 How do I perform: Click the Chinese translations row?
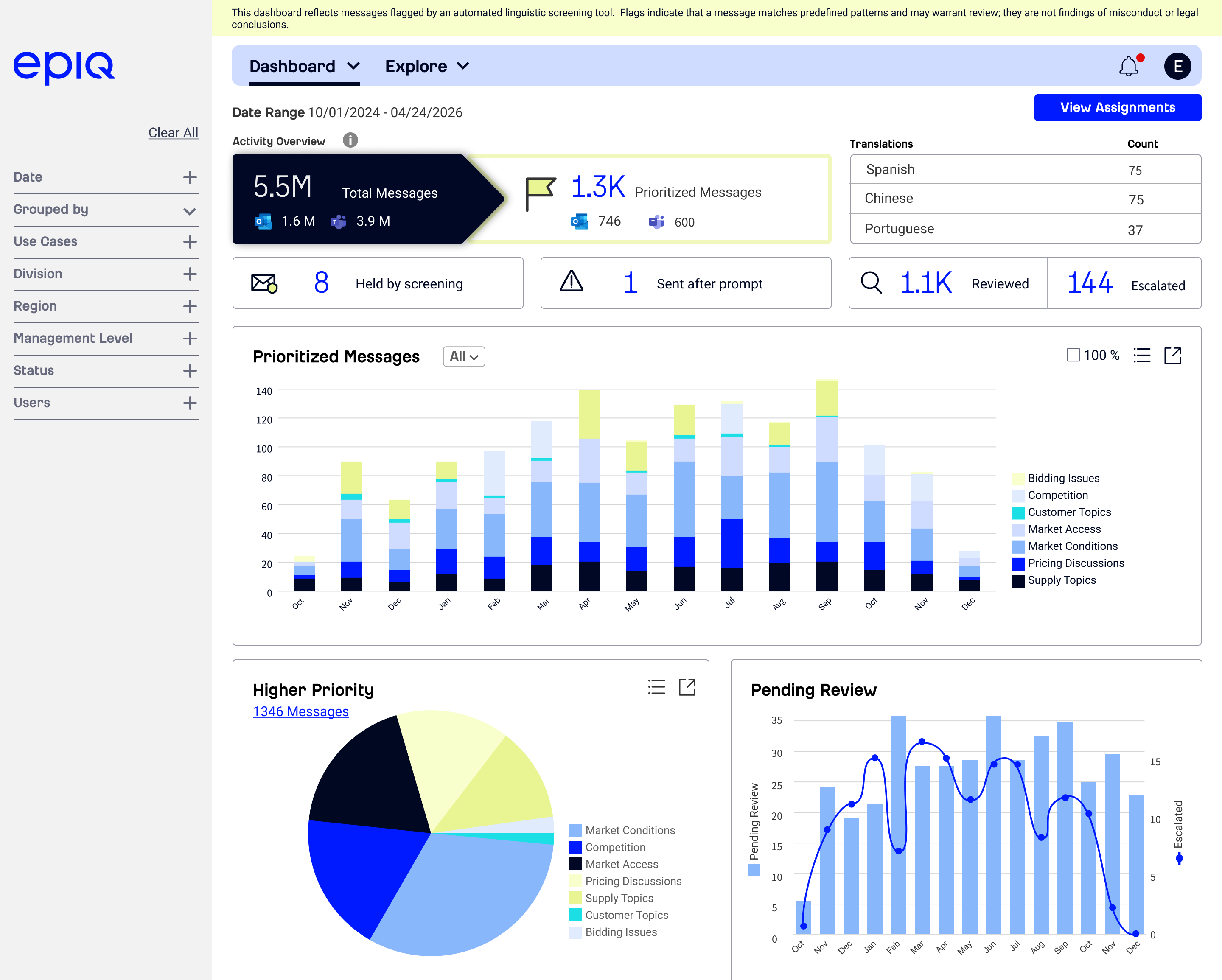click(1025, 199)
